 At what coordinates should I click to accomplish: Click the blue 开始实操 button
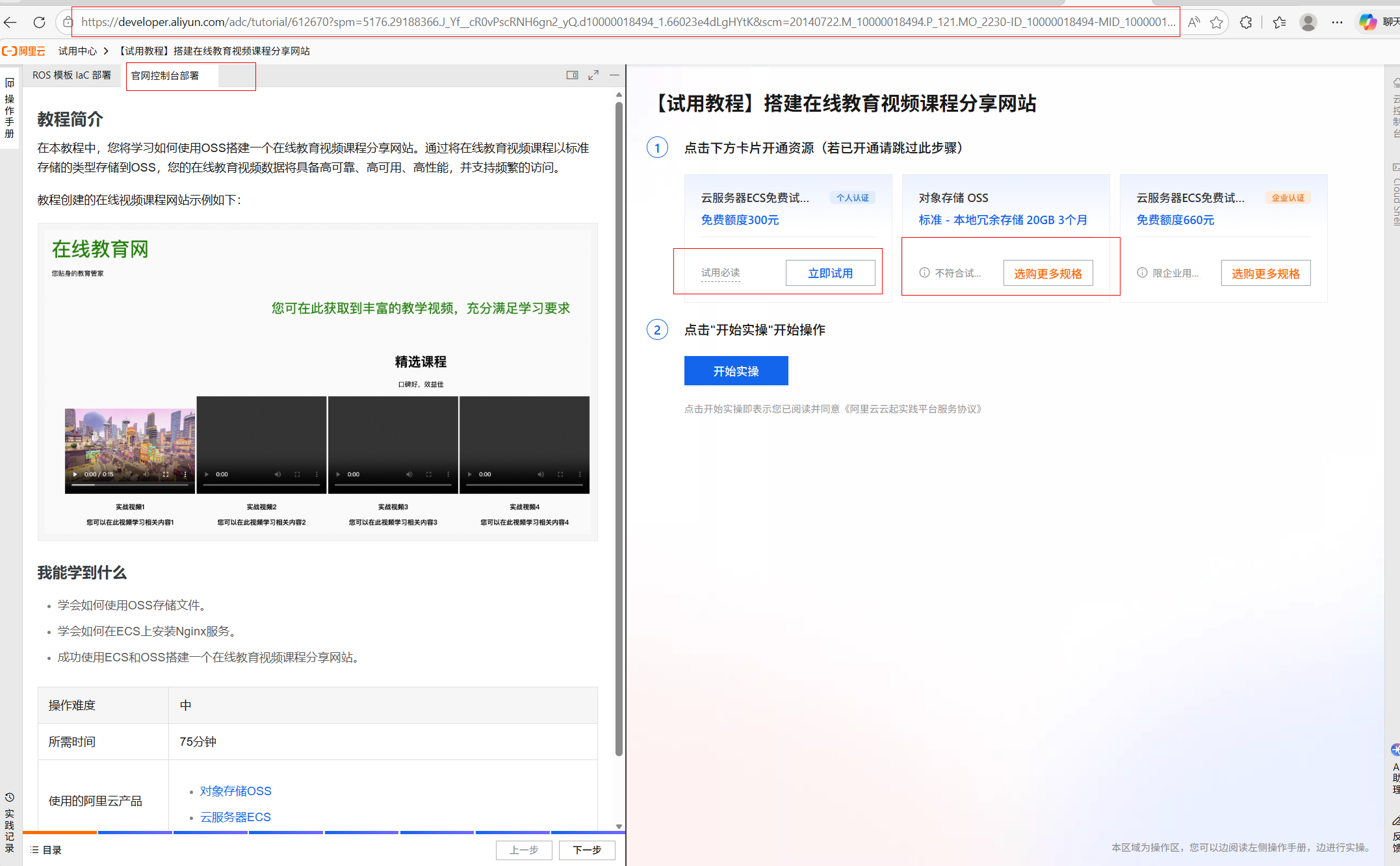pos(735,370)
